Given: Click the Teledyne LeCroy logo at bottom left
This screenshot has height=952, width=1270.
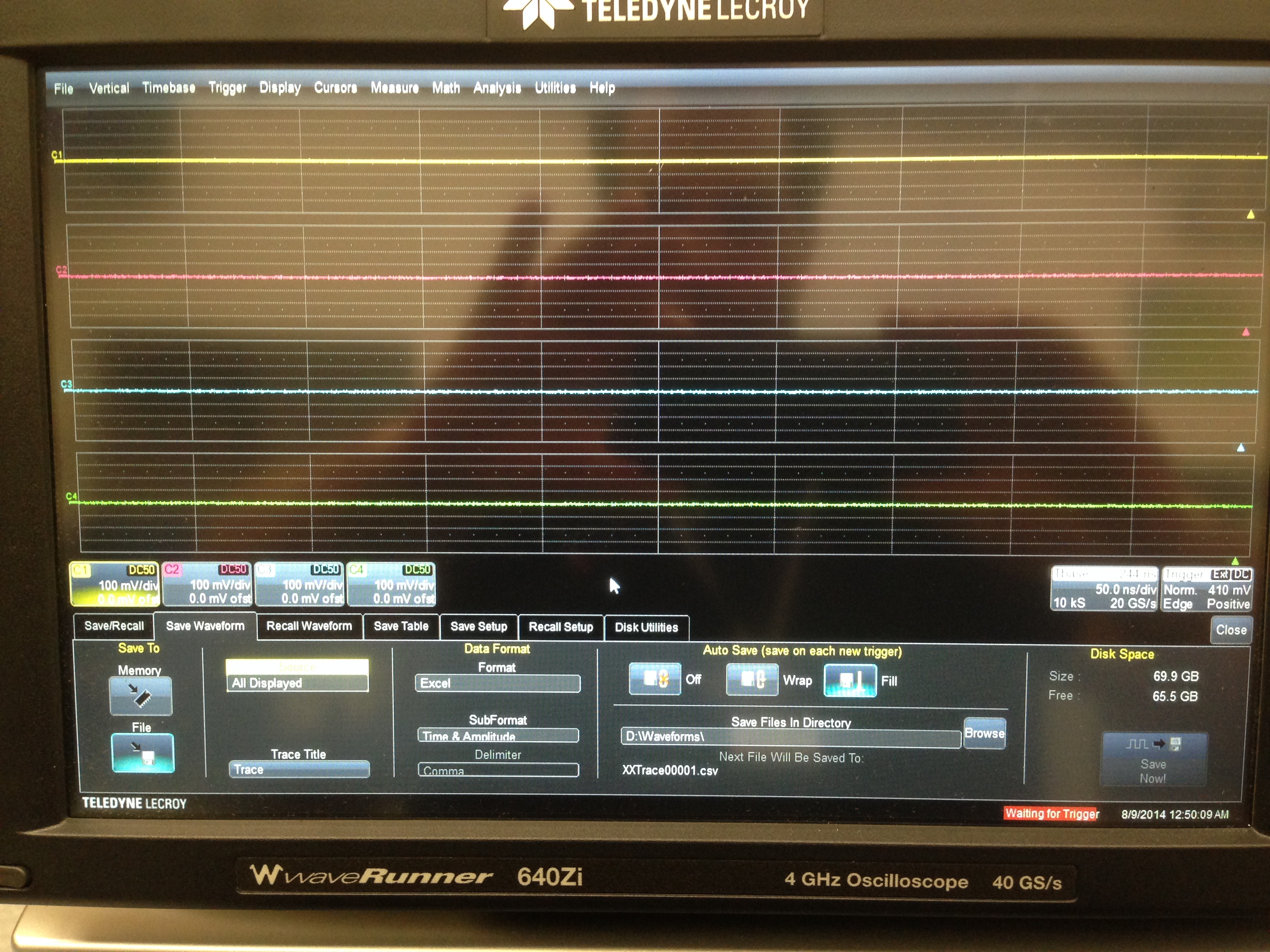Looking at the screenshot, I should click(134, 803).
